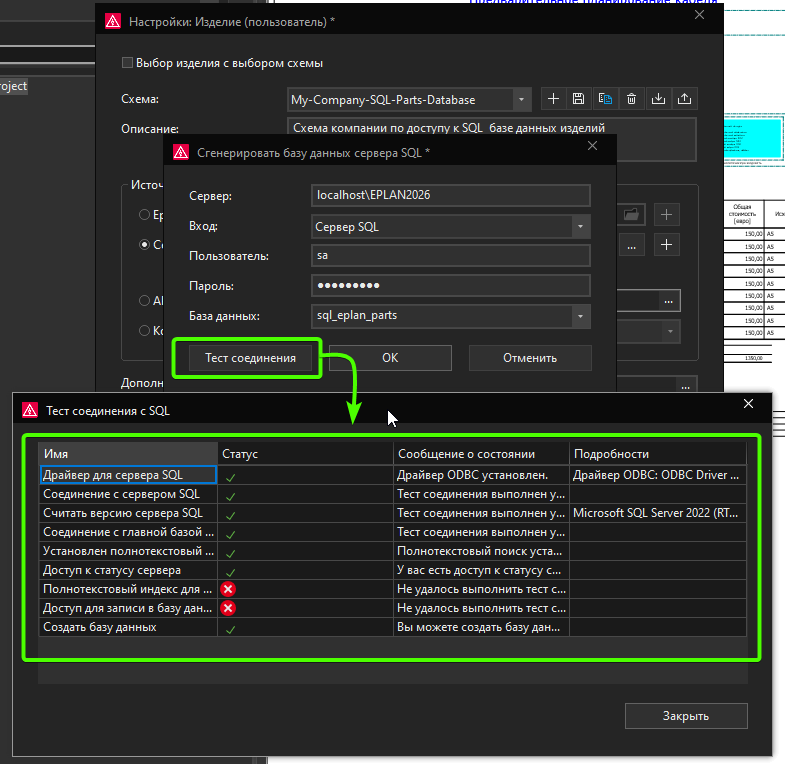
Task: Open the Вход login type dropdown
Action: pos(580,227)
